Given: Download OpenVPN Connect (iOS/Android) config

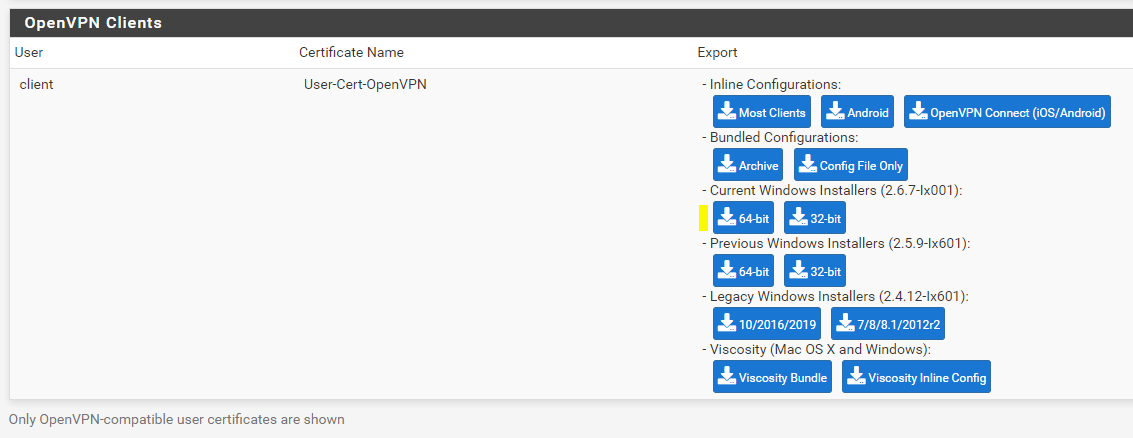Looking at the screenshot, I should pyautogui.click(x=1007, y=112).
